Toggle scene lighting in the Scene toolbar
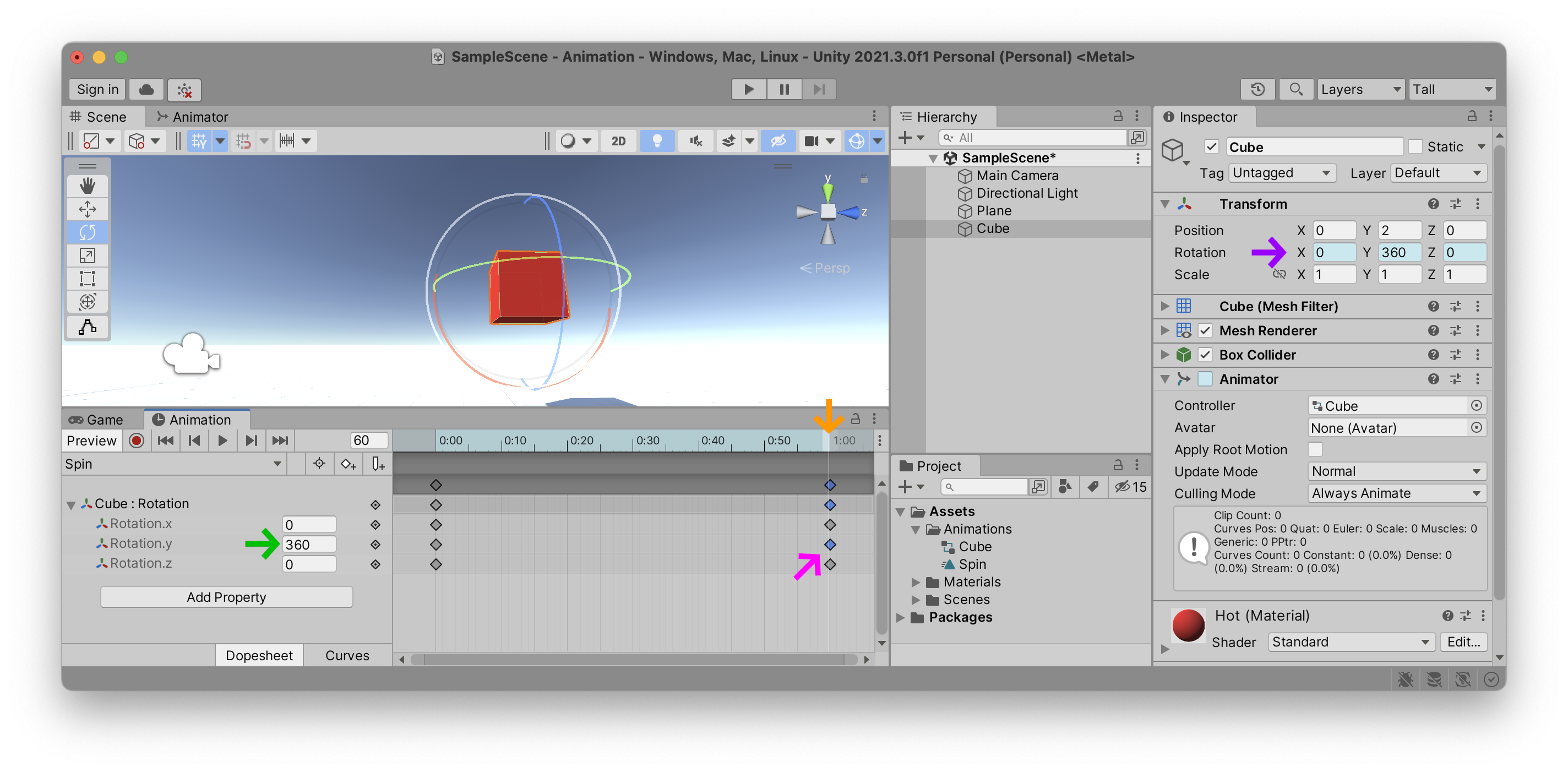This screenshot has width=1568, height=772. coord(657,140)
